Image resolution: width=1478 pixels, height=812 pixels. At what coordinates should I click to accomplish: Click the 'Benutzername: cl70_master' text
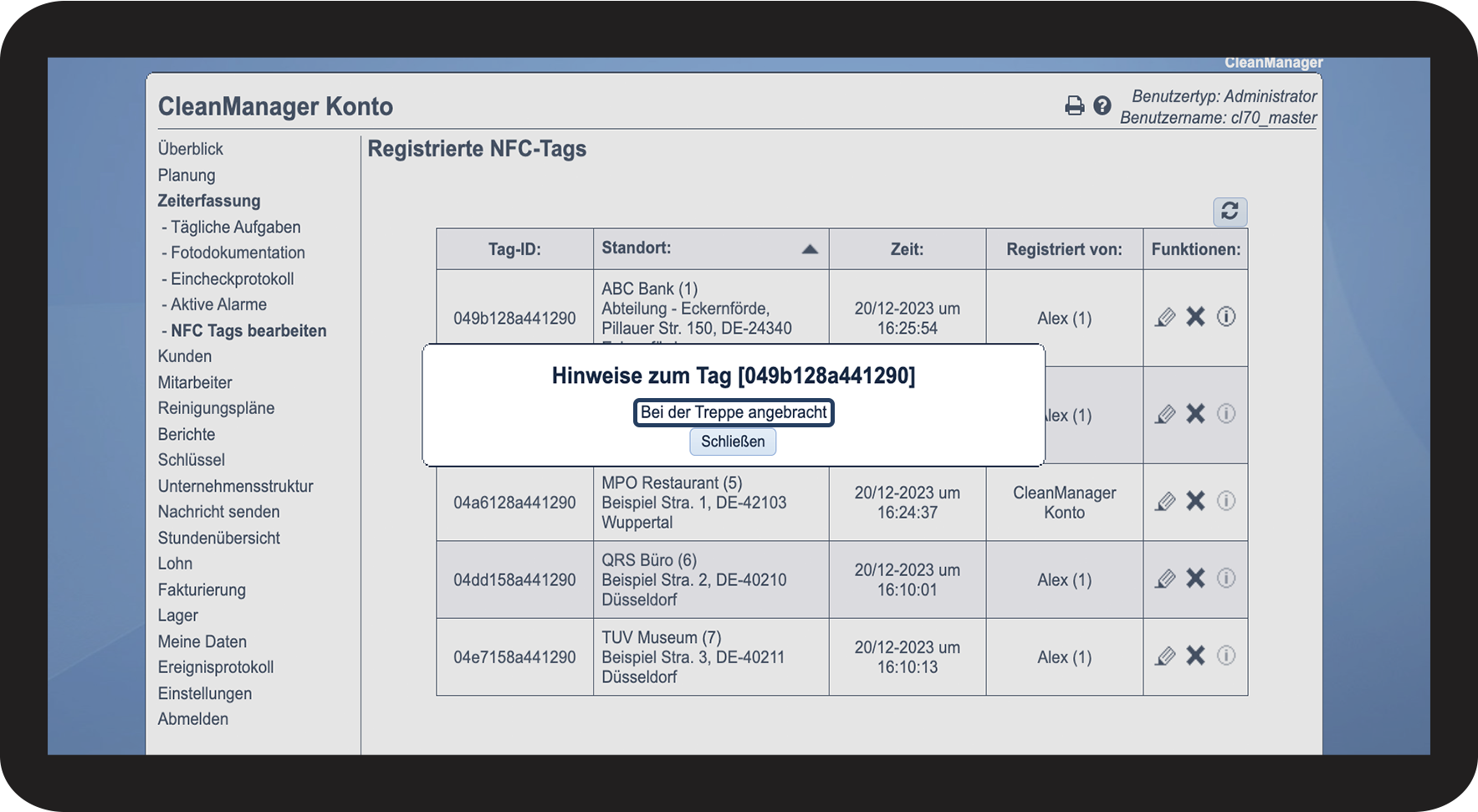pos(1219,118)
